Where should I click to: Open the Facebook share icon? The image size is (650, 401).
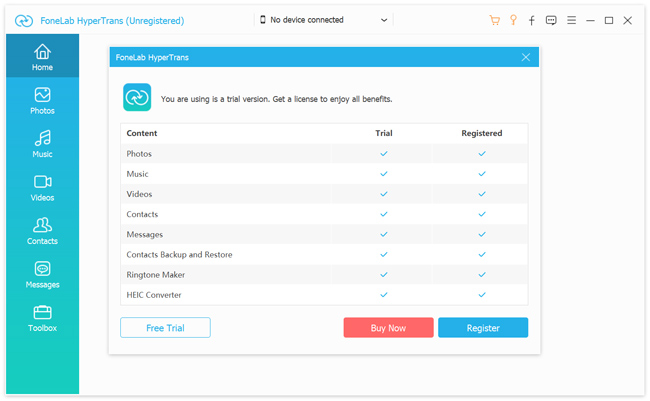[x=531, y=20]
